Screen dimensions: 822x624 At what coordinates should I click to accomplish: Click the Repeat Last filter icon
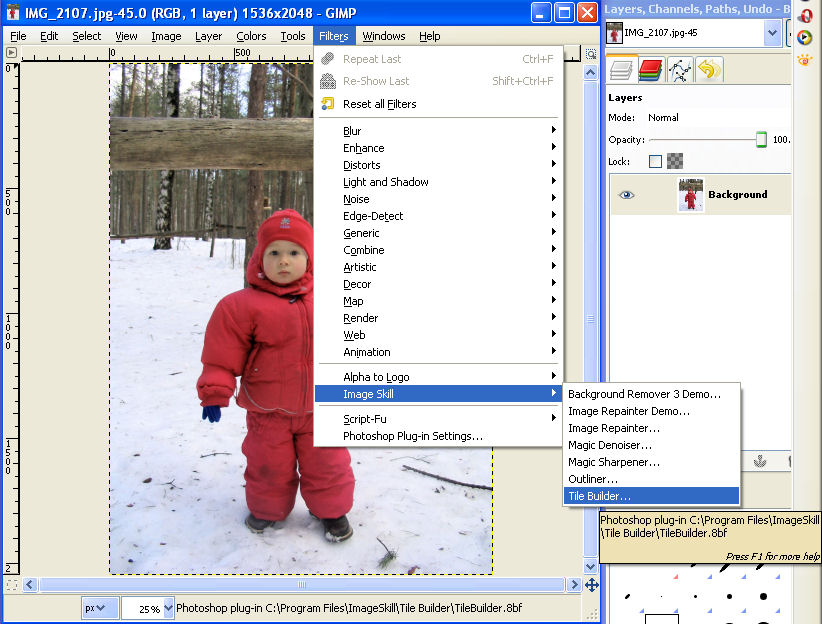click(327, 58)
